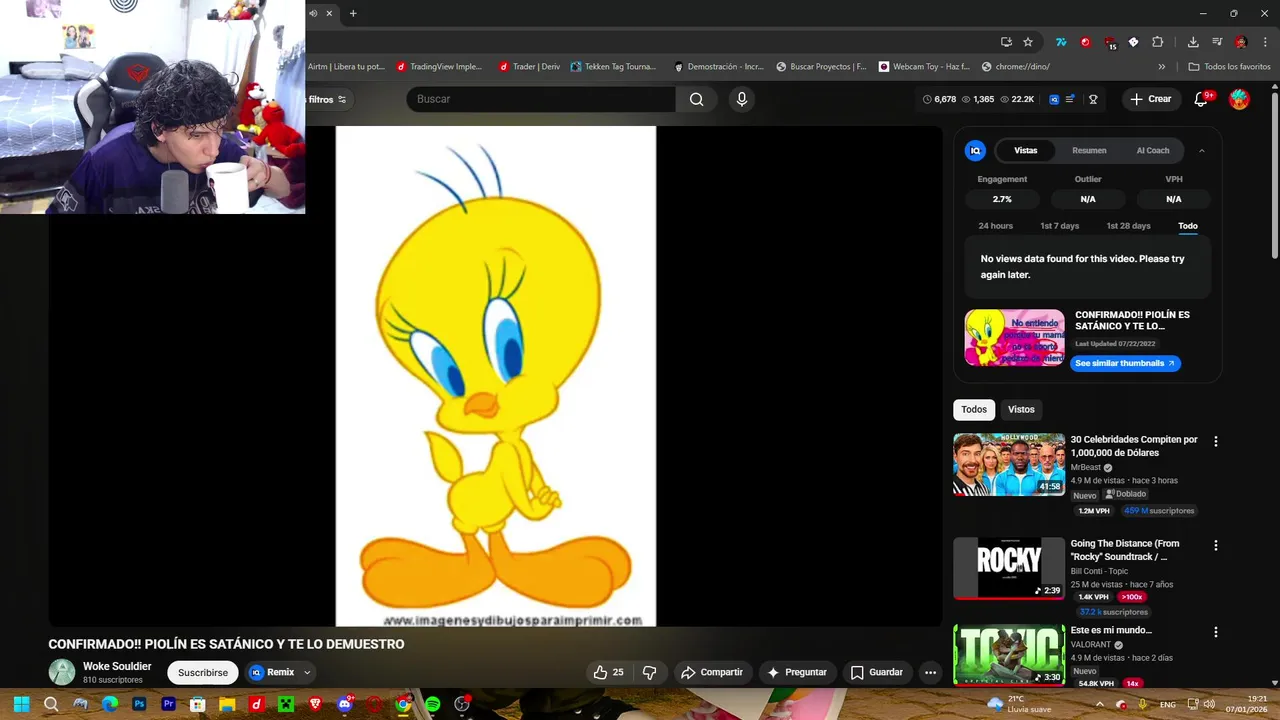Open the TradingView Imple... bookmark
Image resolution: width=1280 pixels, height=720 pixels.
tap(439, 67)
